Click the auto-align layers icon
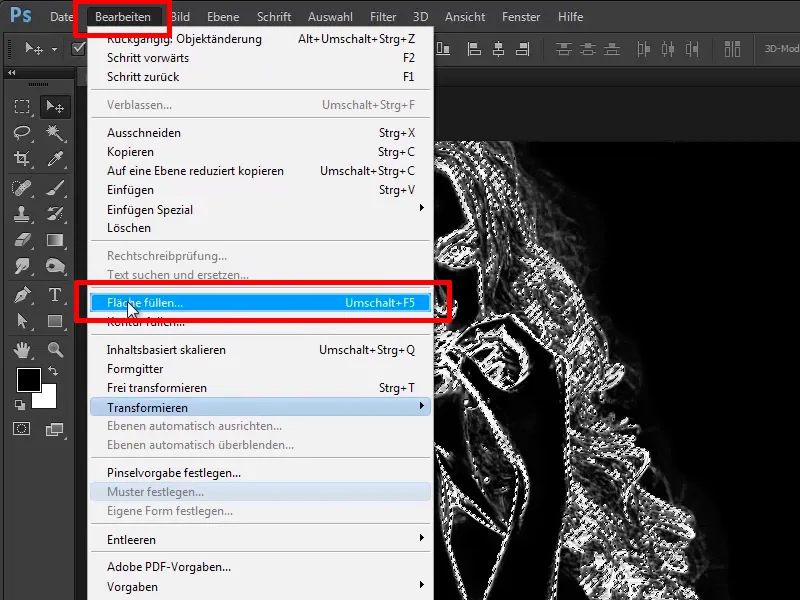The height and width of the screenshot is (600, 800). [732, 49]
